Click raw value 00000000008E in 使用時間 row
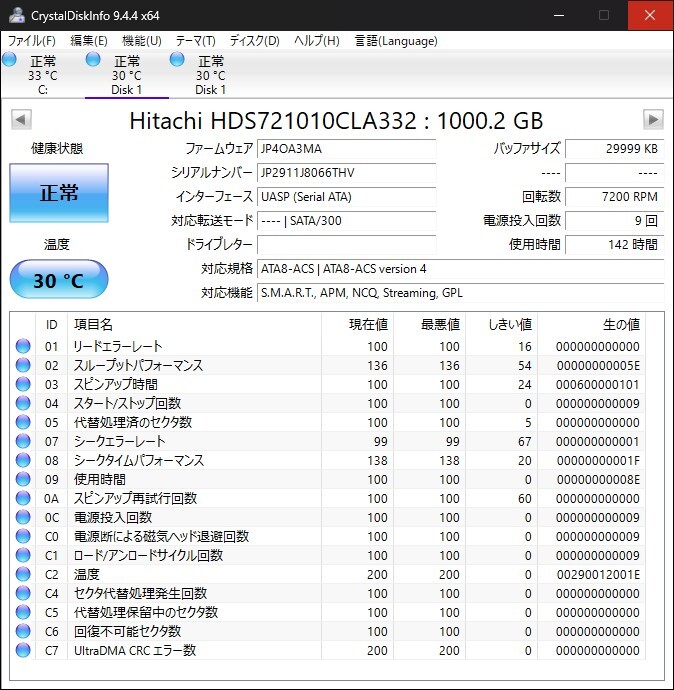674x690 pixels. click(x=598, y=479)
